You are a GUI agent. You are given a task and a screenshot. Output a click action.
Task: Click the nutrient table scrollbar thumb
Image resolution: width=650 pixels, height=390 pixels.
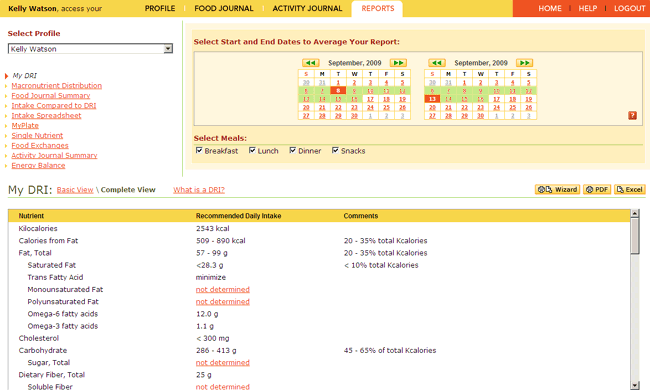635,236
